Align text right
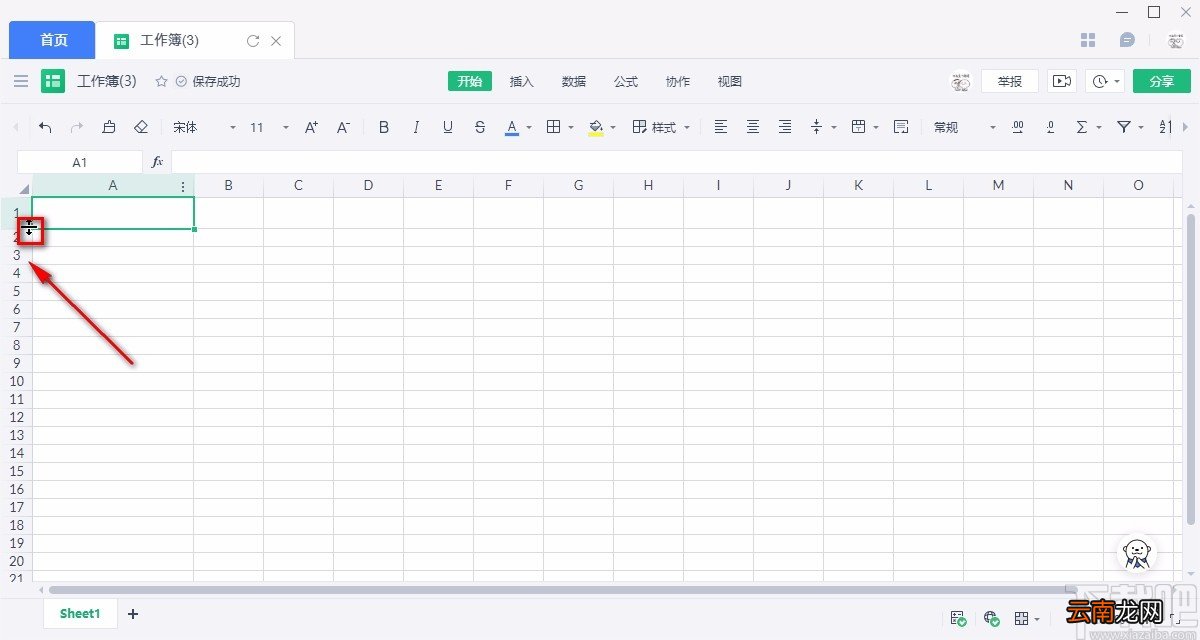 coord(785,127)
